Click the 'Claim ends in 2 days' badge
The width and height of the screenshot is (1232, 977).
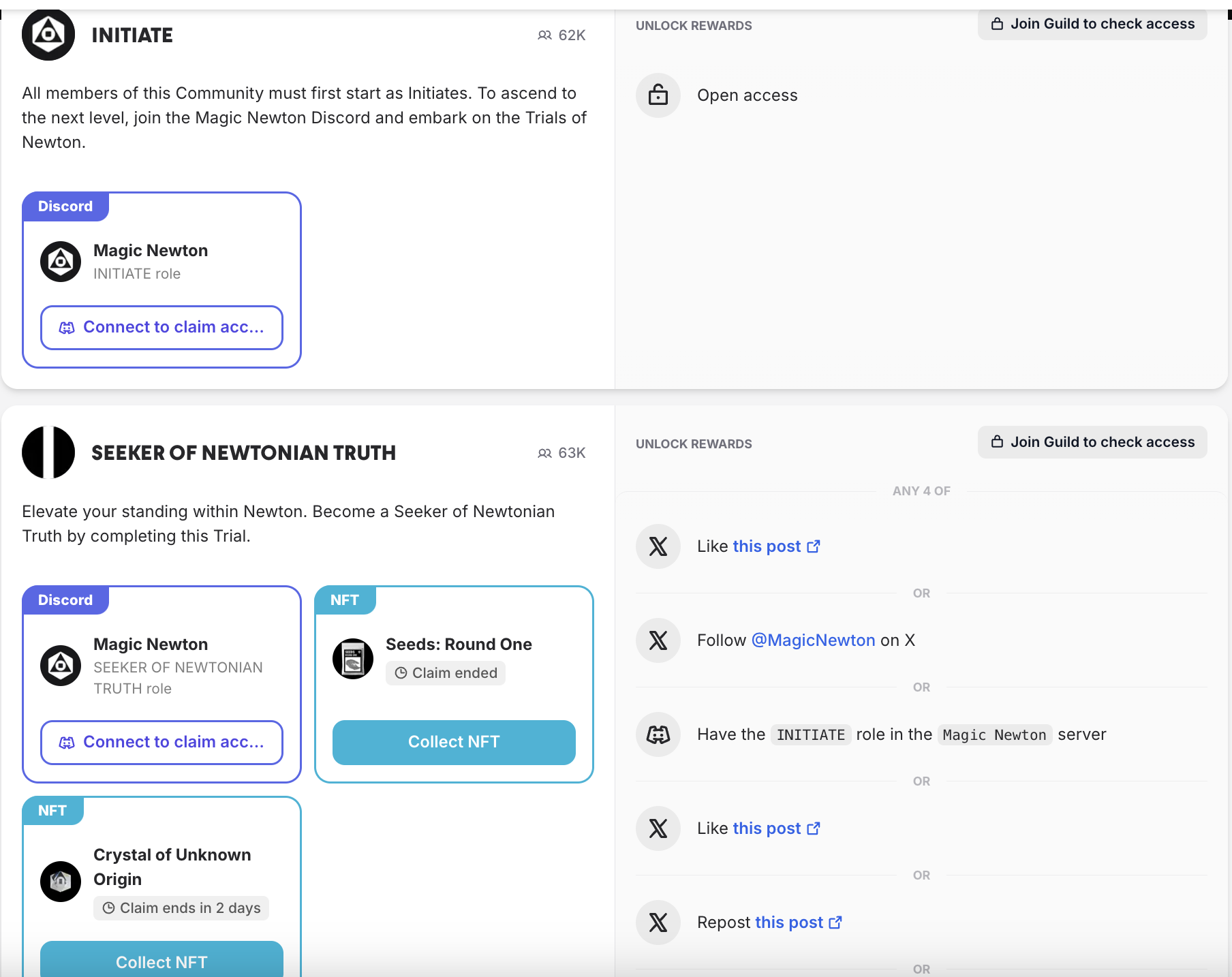tap(181, 908)
